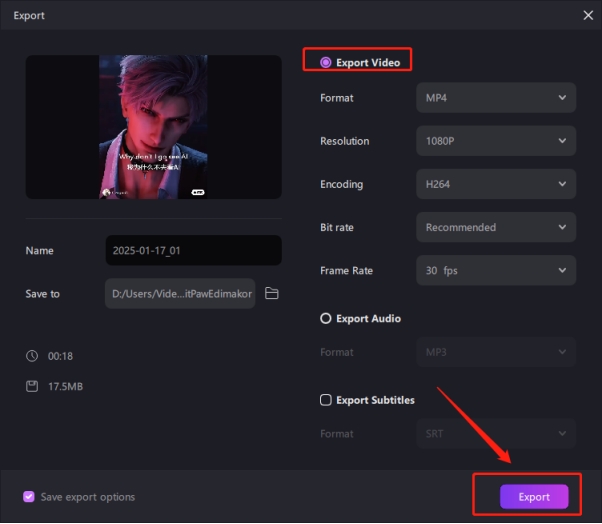Open the SRT subtitle format dropdown
Viewport: 602px width, 524px height.
(496, 434)
